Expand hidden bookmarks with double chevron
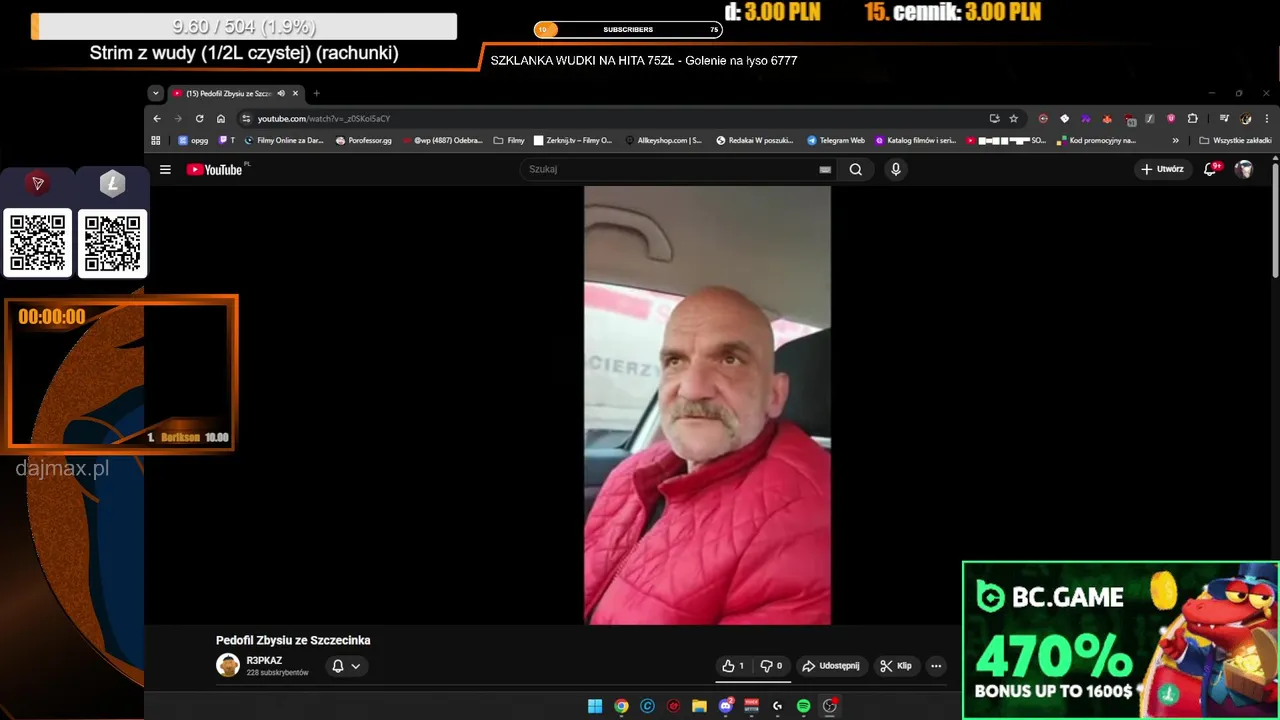Screen dimensions: 1280x720 tap(1175, 141)
